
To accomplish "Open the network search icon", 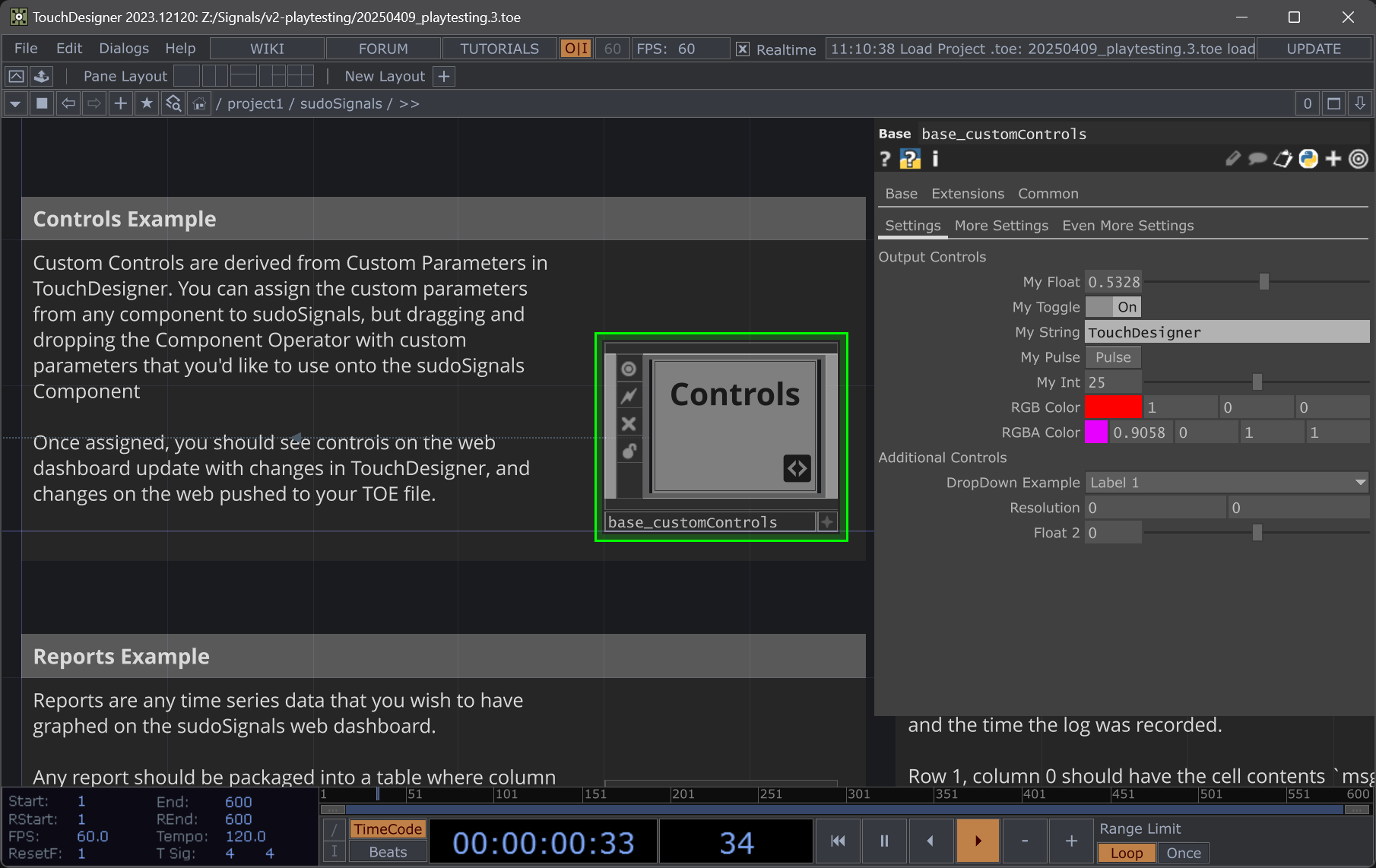I will click(173, 103).
